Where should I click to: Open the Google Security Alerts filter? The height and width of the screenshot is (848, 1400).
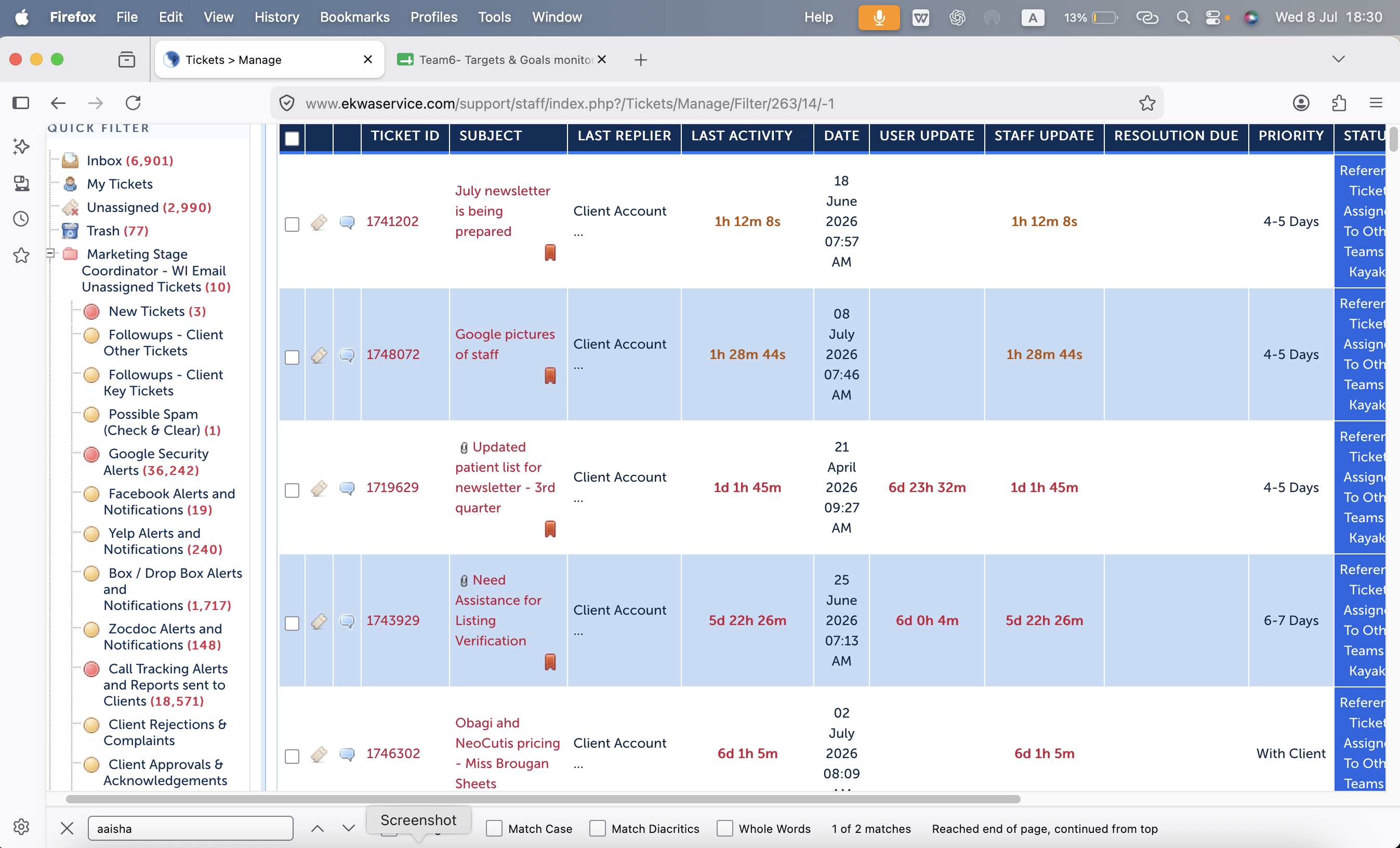click(x=156, y=462)
